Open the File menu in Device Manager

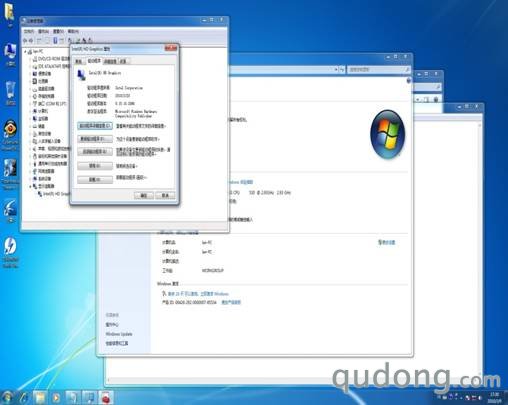(29, 31)
